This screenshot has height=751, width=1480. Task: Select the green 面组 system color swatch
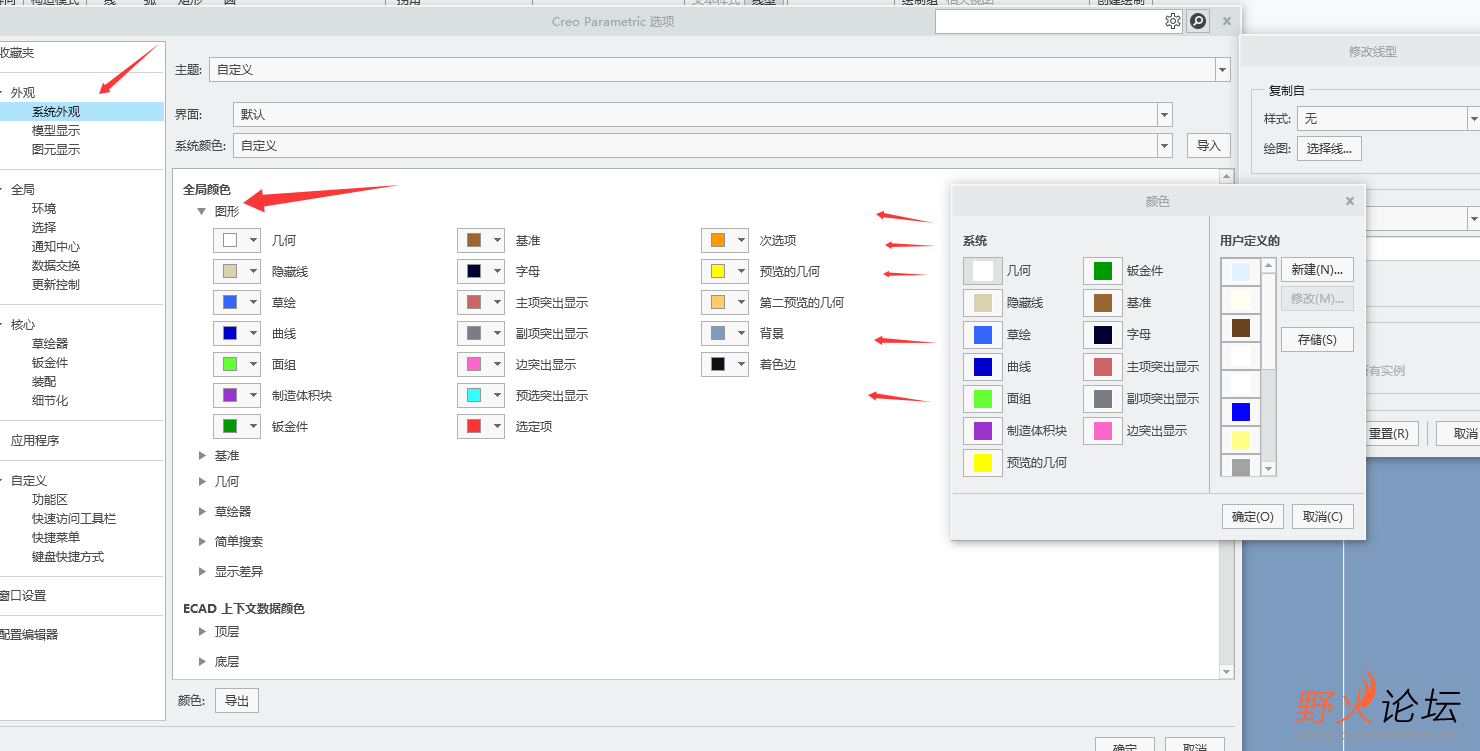[981, 398]
